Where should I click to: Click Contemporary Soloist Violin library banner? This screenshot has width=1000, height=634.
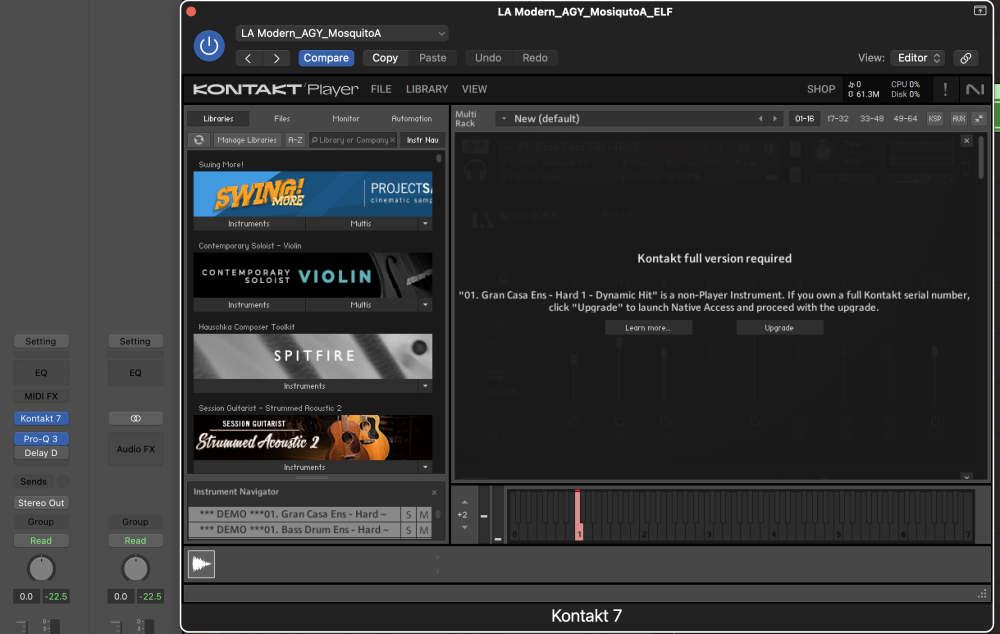click(x=312, y=275)
